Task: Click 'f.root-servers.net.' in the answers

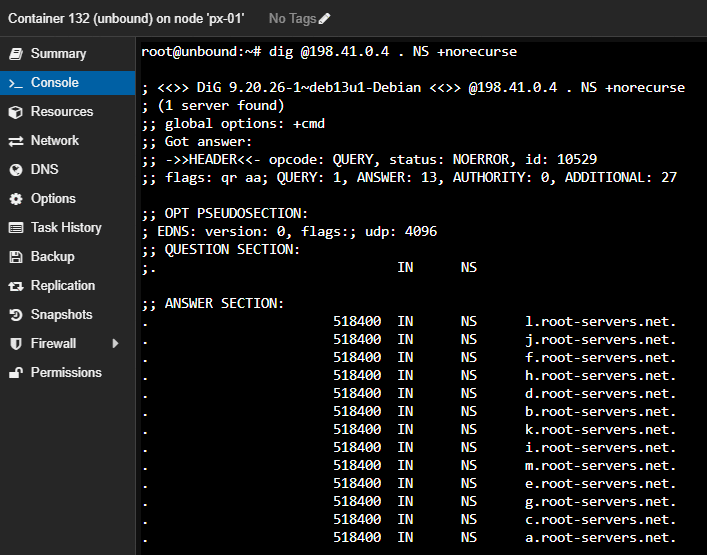Action: 601,358
